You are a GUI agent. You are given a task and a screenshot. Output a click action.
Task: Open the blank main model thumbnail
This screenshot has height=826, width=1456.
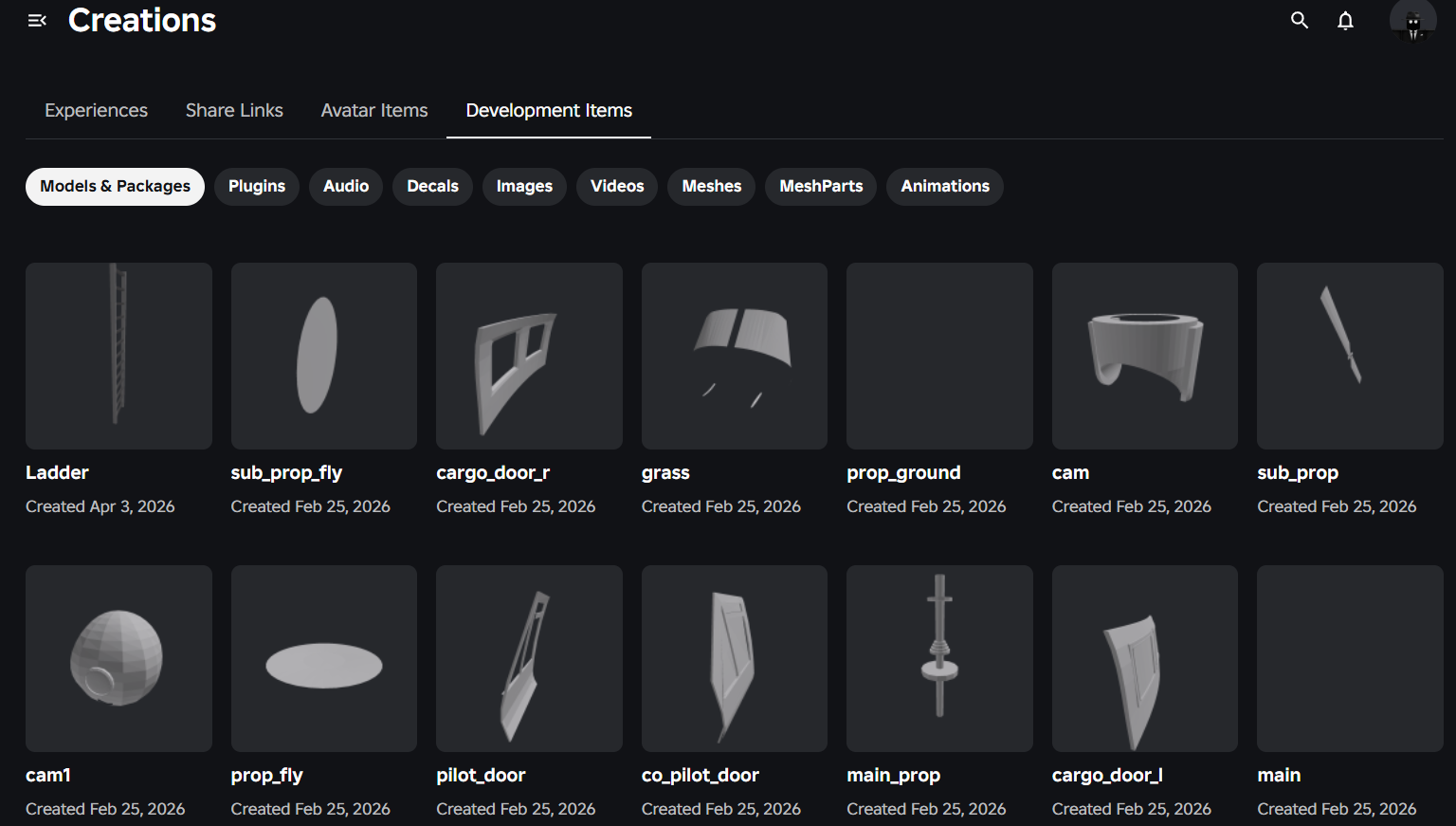(x=1350, y=658)
